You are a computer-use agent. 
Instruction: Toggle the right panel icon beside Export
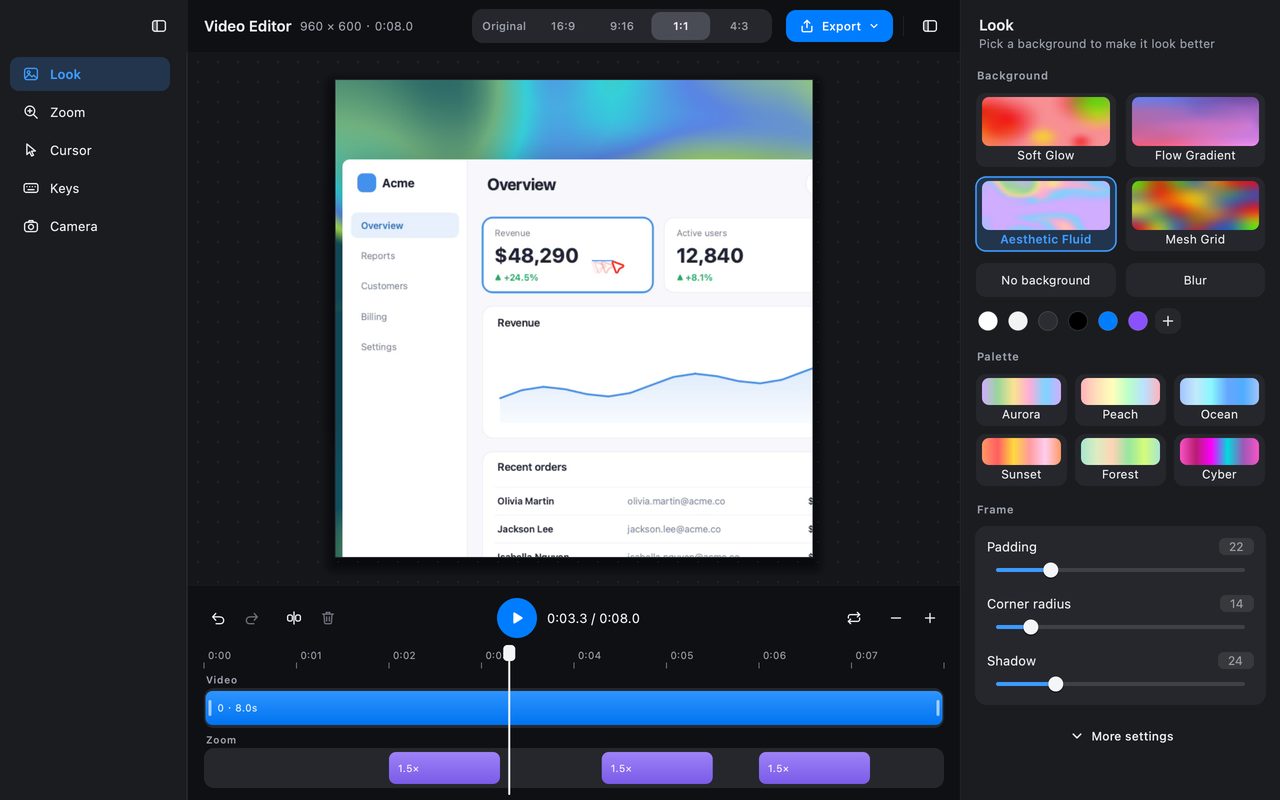coord(930,26)
